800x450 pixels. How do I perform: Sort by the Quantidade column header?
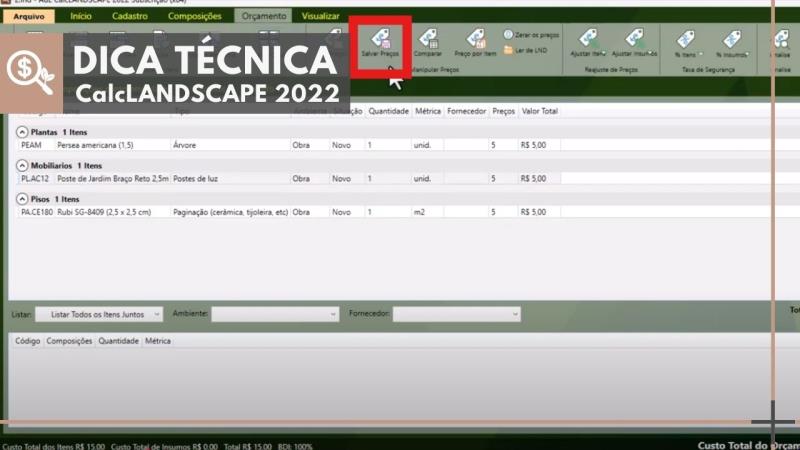coord(388,111)
